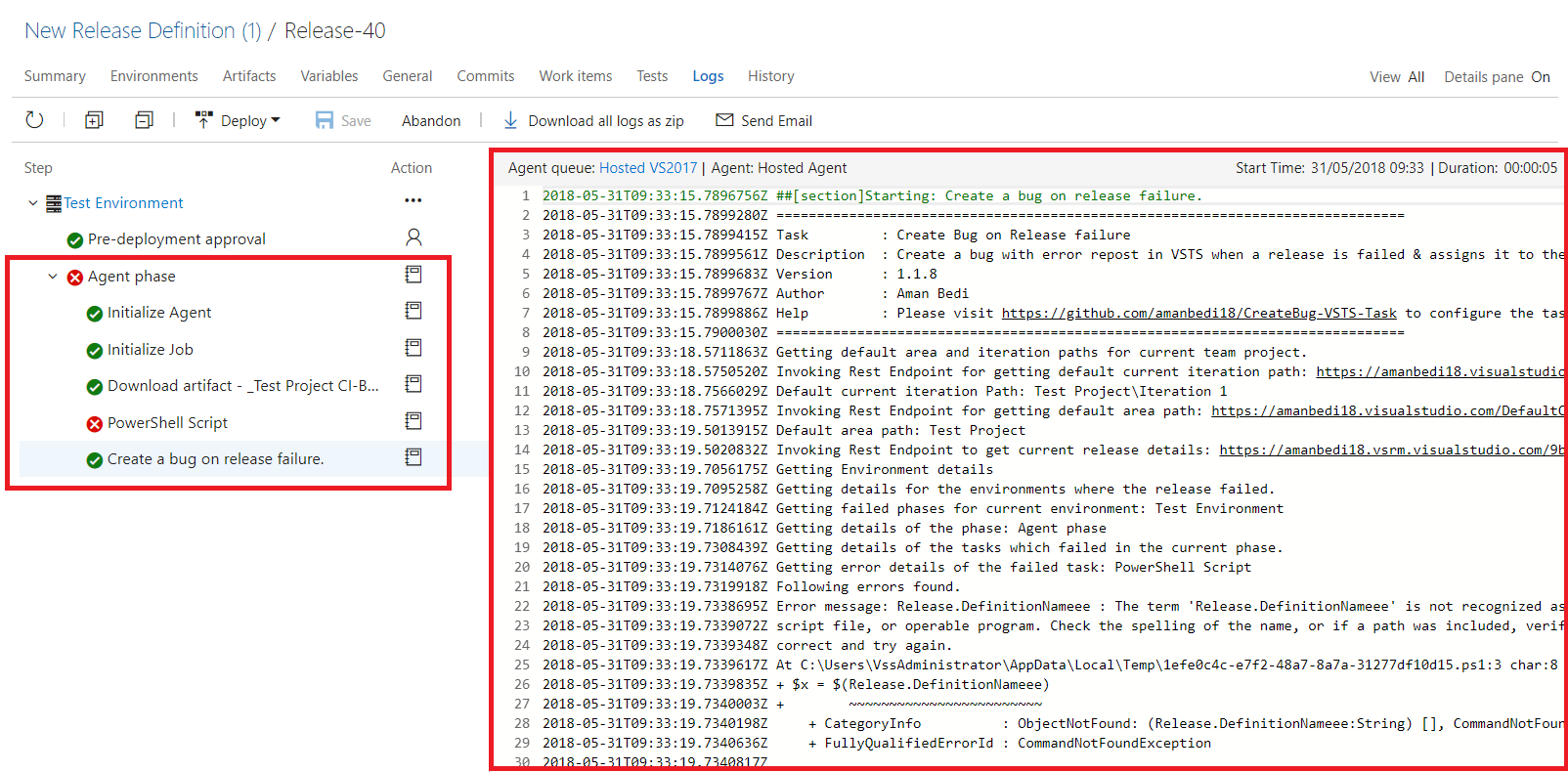Click approver icon for Pre-deployment approval
Image resolution: width=1568 pixels, height=772 pixels.
pyautogui.click(x=414, y=236)
